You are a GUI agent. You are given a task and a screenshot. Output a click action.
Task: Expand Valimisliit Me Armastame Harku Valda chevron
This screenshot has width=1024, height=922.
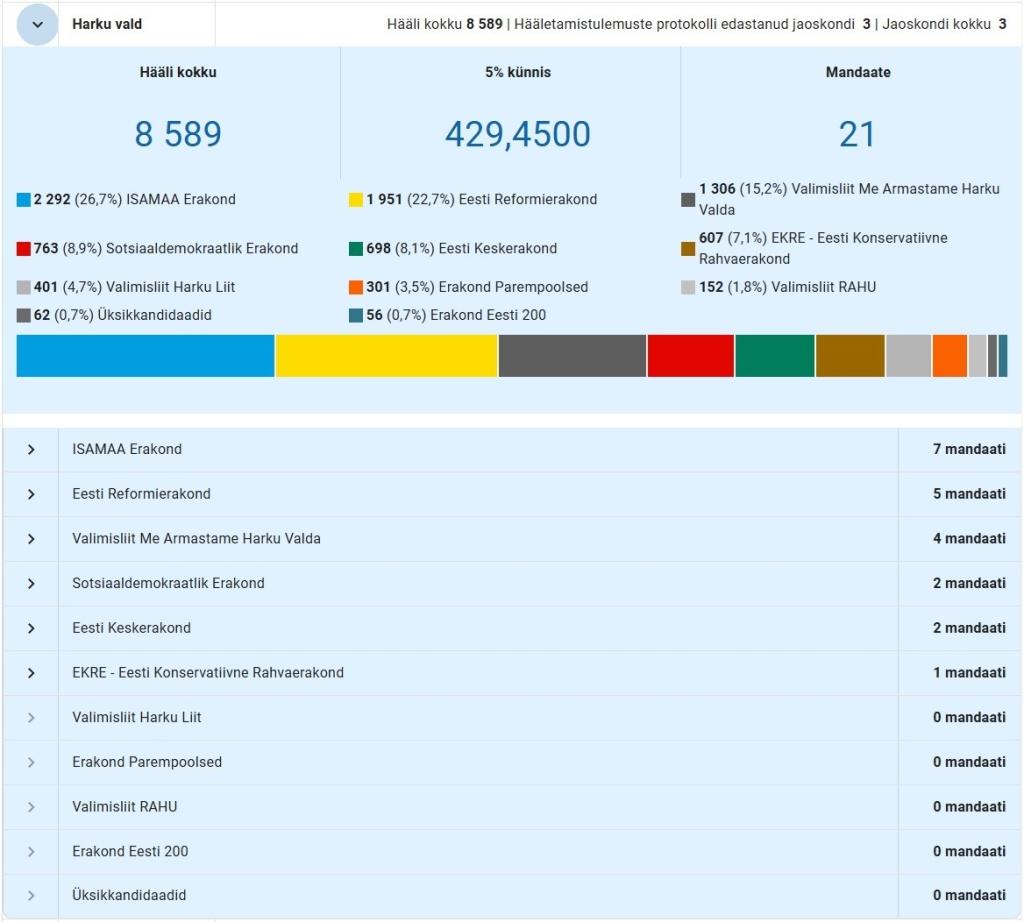pos(31,539)
